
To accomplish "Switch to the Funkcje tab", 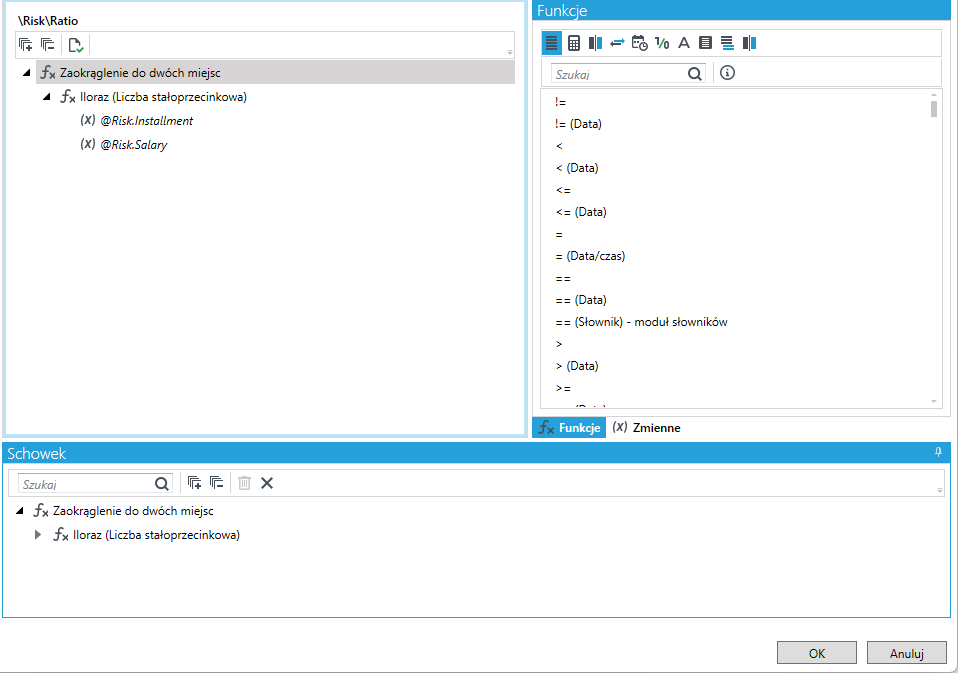I will [569, 427].
